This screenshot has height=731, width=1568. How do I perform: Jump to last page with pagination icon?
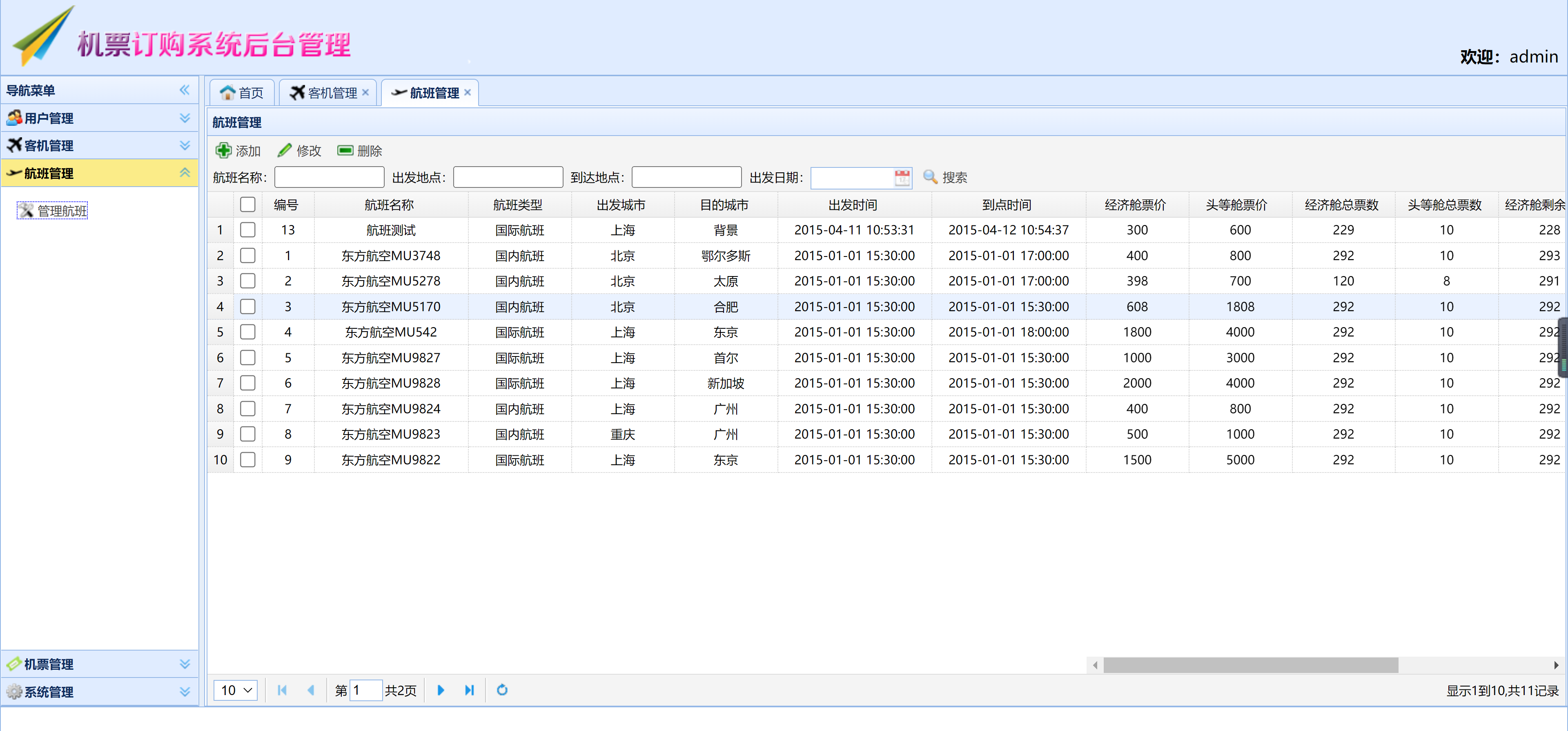click(x=469, y=690)
